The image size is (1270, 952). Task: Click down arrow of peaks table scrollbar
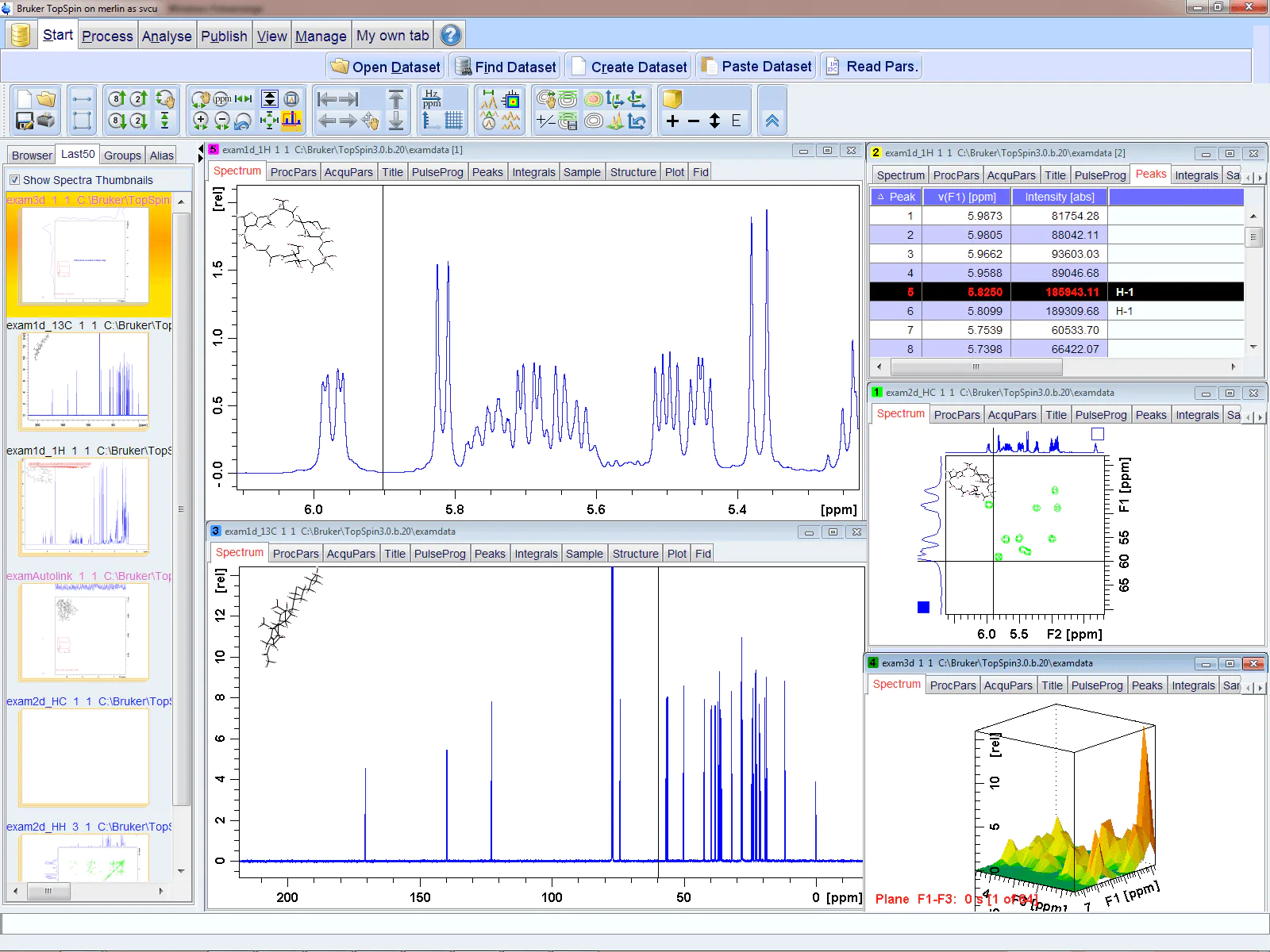point(1253,347)
